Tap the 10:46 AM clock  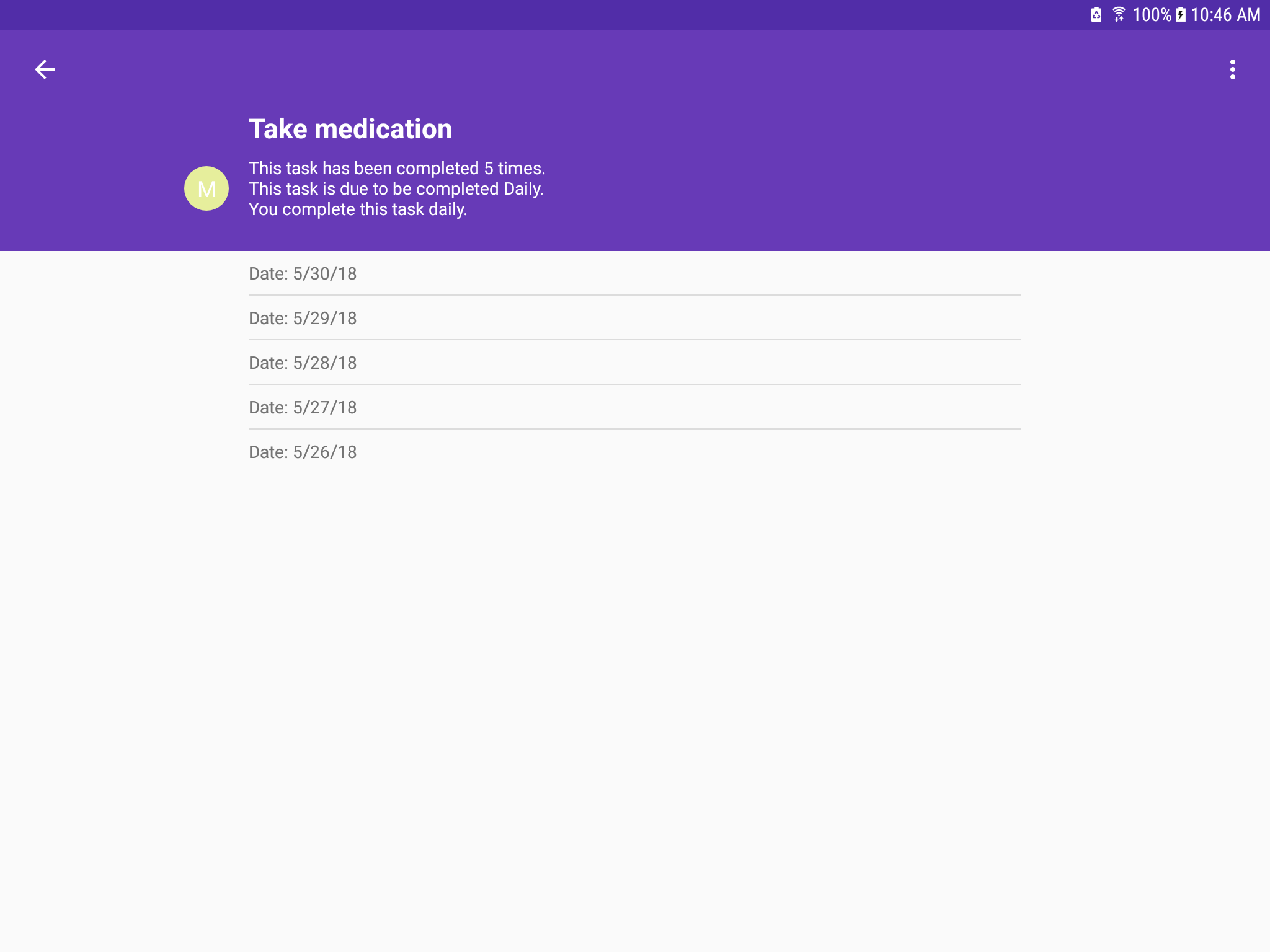pyautogui.click(x=1225, y=14)
